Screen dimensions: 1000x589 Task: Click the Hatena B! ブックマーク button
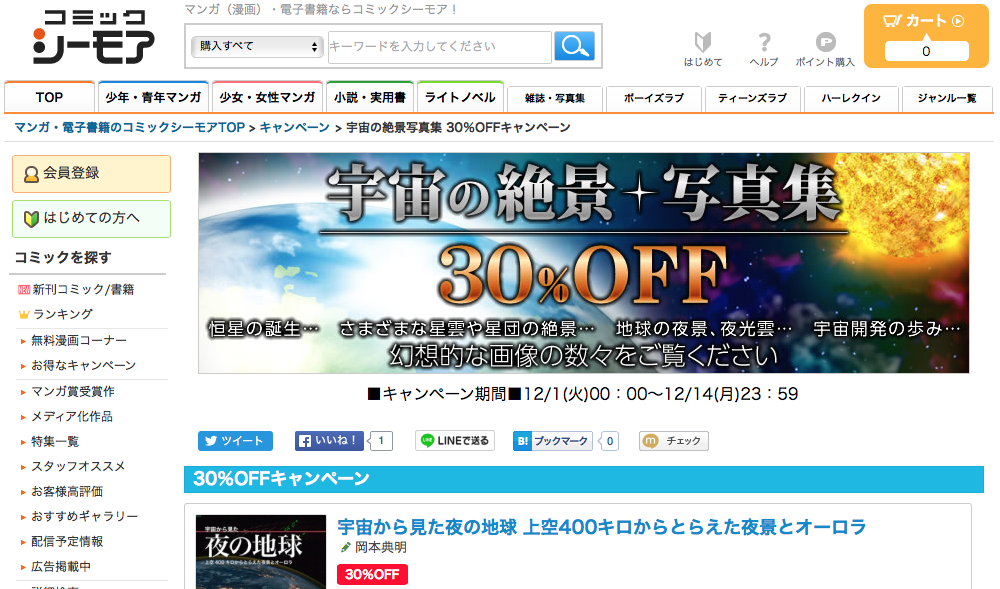point(553,440)
